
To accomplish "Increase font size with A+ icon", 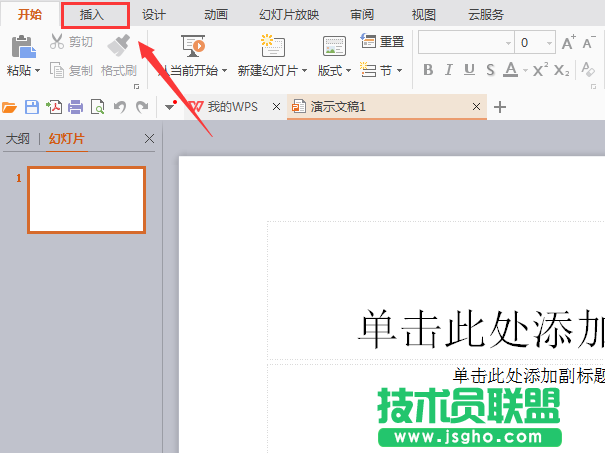I will pyautogui.click(x=568, y=42).
